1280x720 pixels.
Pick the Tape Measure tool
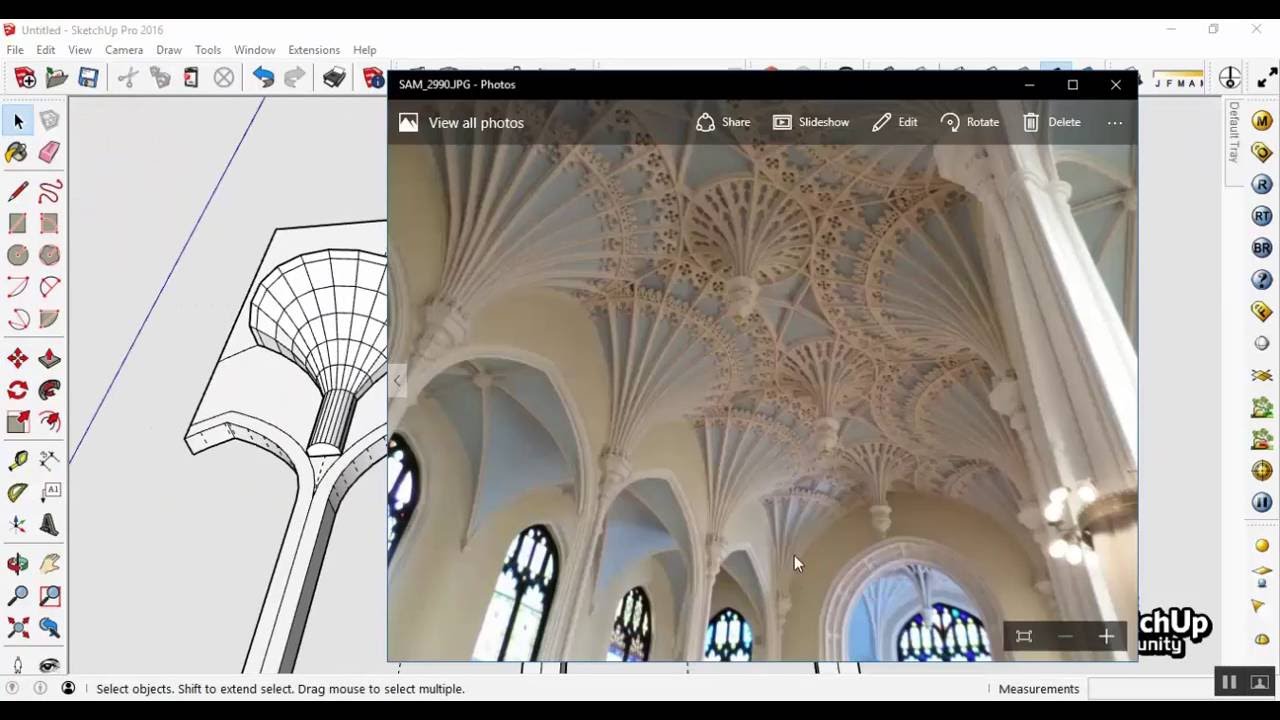(x=18, y=461)
